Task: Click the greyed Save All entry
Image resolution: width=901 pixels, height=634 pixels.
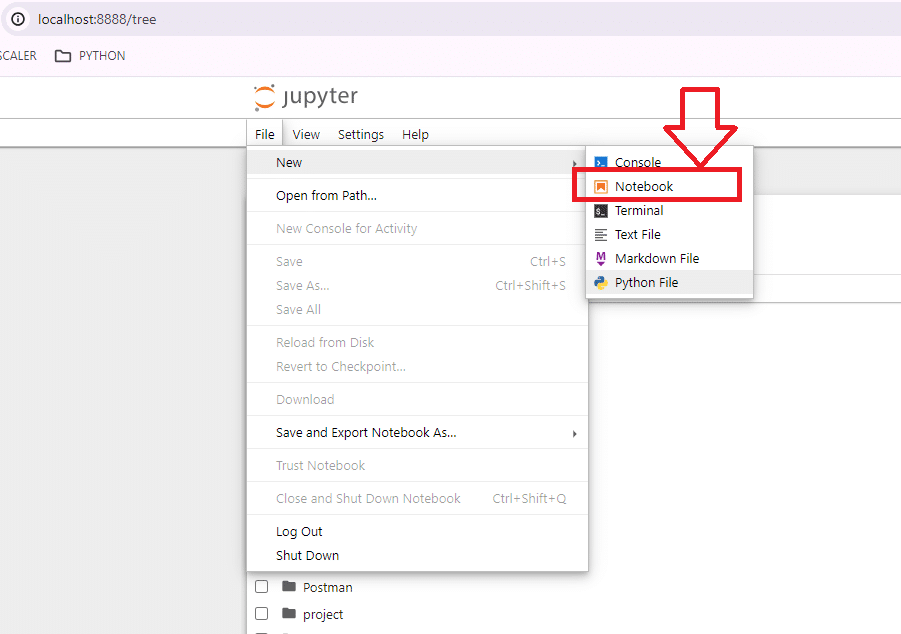Action: coord(417,310)
